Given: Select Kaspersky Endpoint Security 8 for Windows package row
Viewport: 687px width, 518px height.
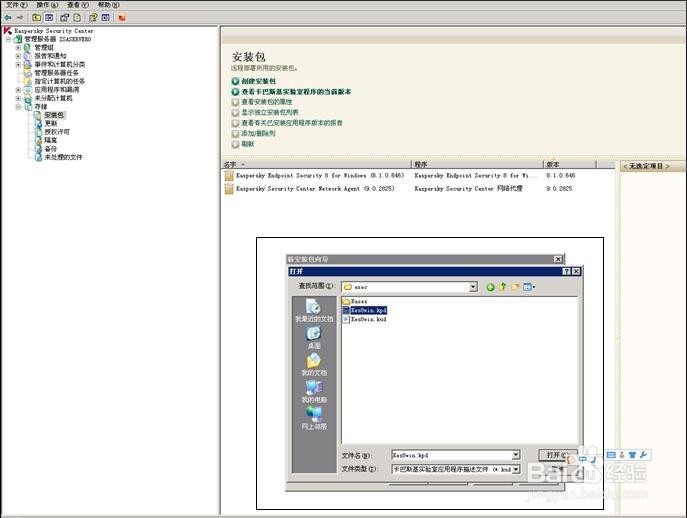Looking at the screenshot, I should pyautogui.click(x=418, y=175).
